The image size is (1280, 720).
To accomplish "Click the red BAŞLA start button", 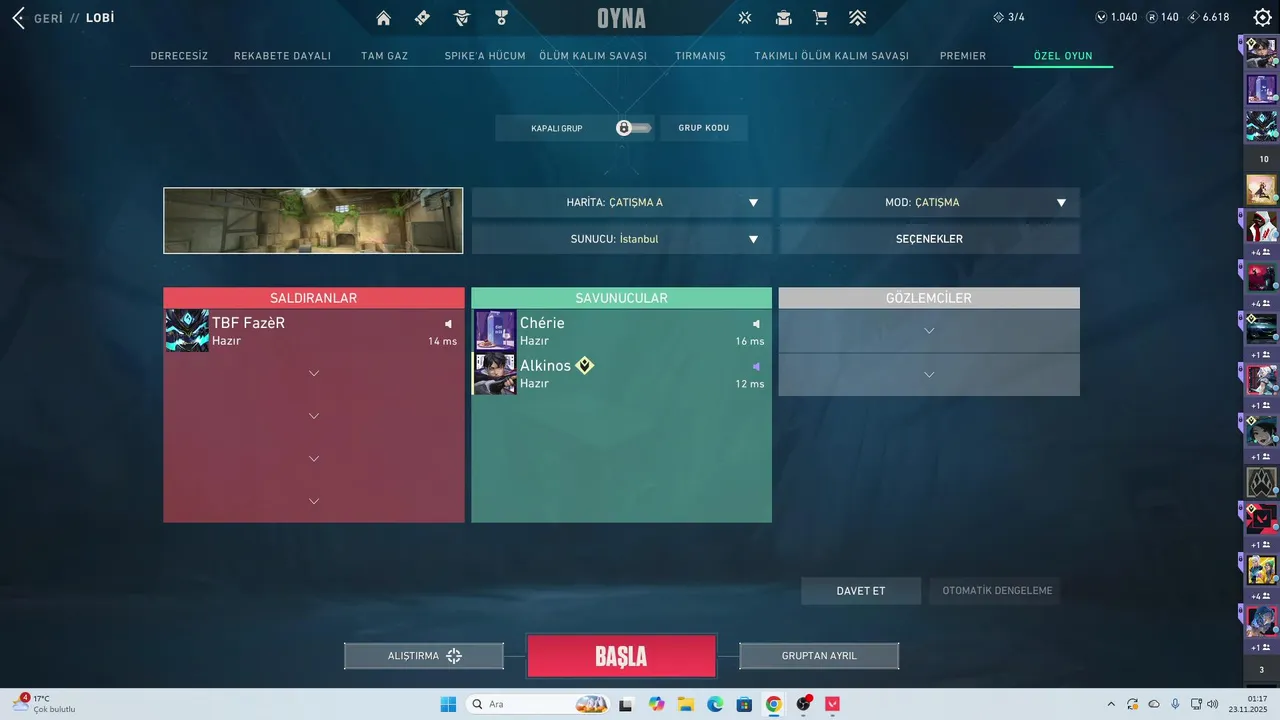I will coord(621,657).
